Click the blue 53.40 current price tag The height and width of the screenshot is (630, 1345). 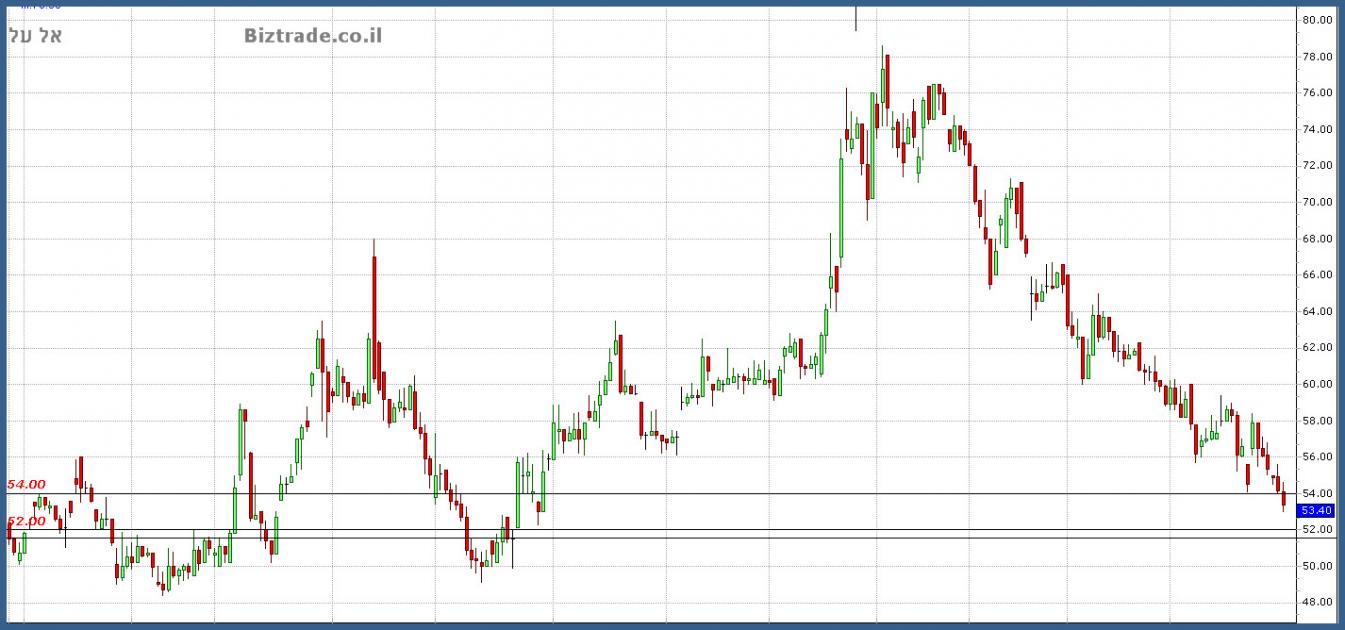pos(1316,510)
